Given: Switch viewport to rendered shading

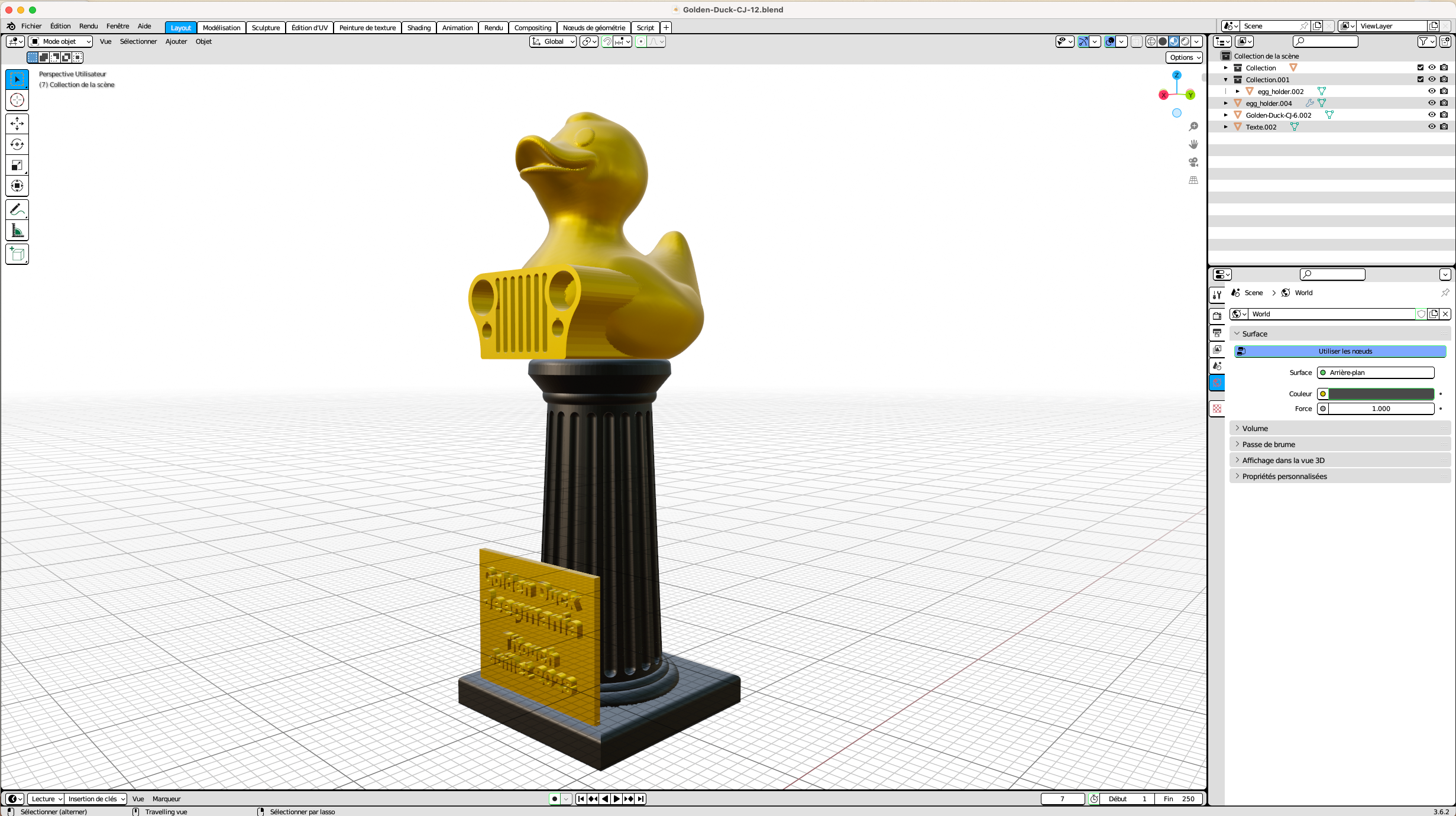Looking at the screenshot, I should tap(1185, 41).
